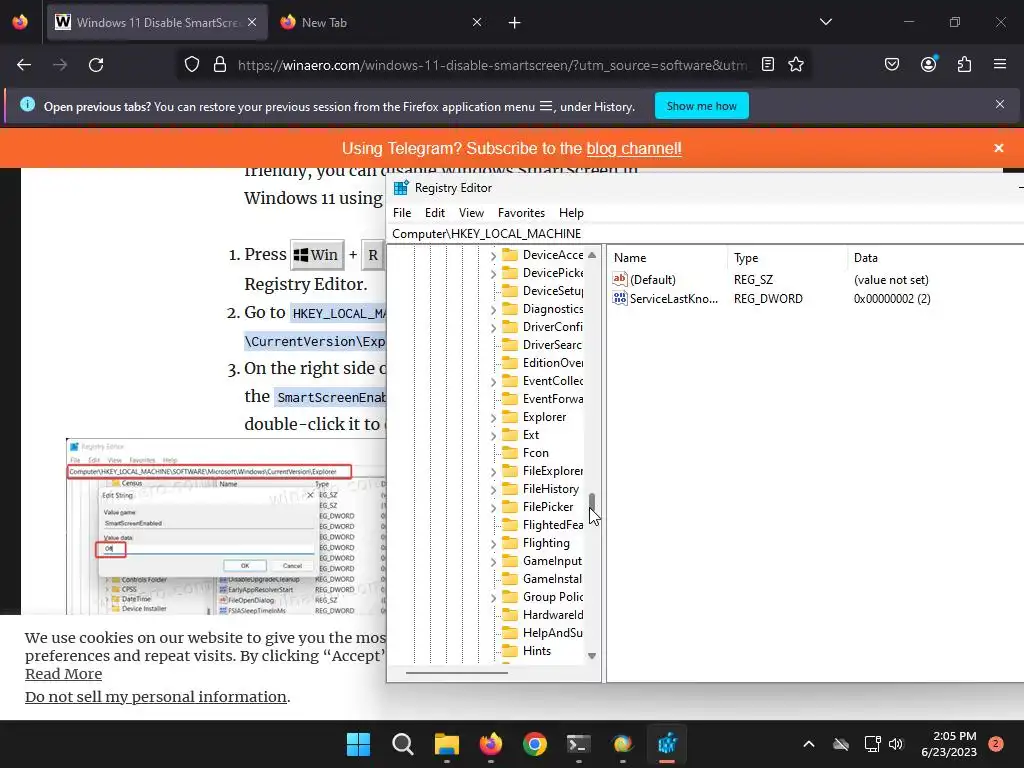Open the tracking protection shield icon
The width and height of the screenshot is (1024, 768).
(x=191, y=65)
